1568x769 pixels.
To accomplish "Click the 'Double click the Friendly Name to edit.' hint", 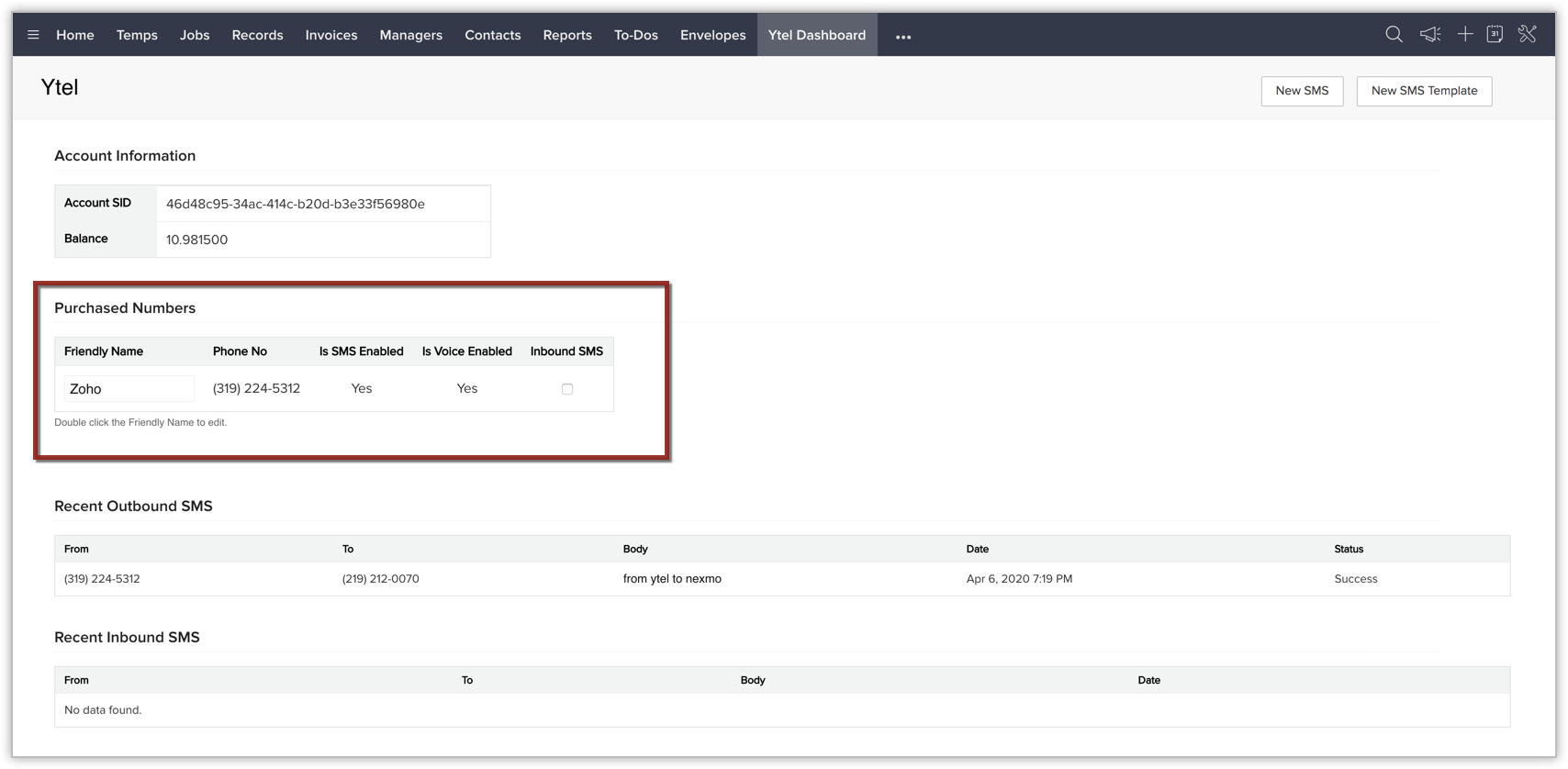I will tap(140, 423).
